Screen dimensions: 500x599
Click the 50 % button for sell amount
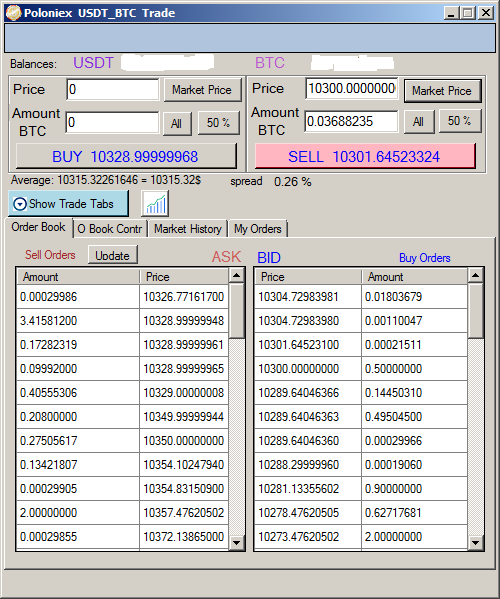(460, 121)
